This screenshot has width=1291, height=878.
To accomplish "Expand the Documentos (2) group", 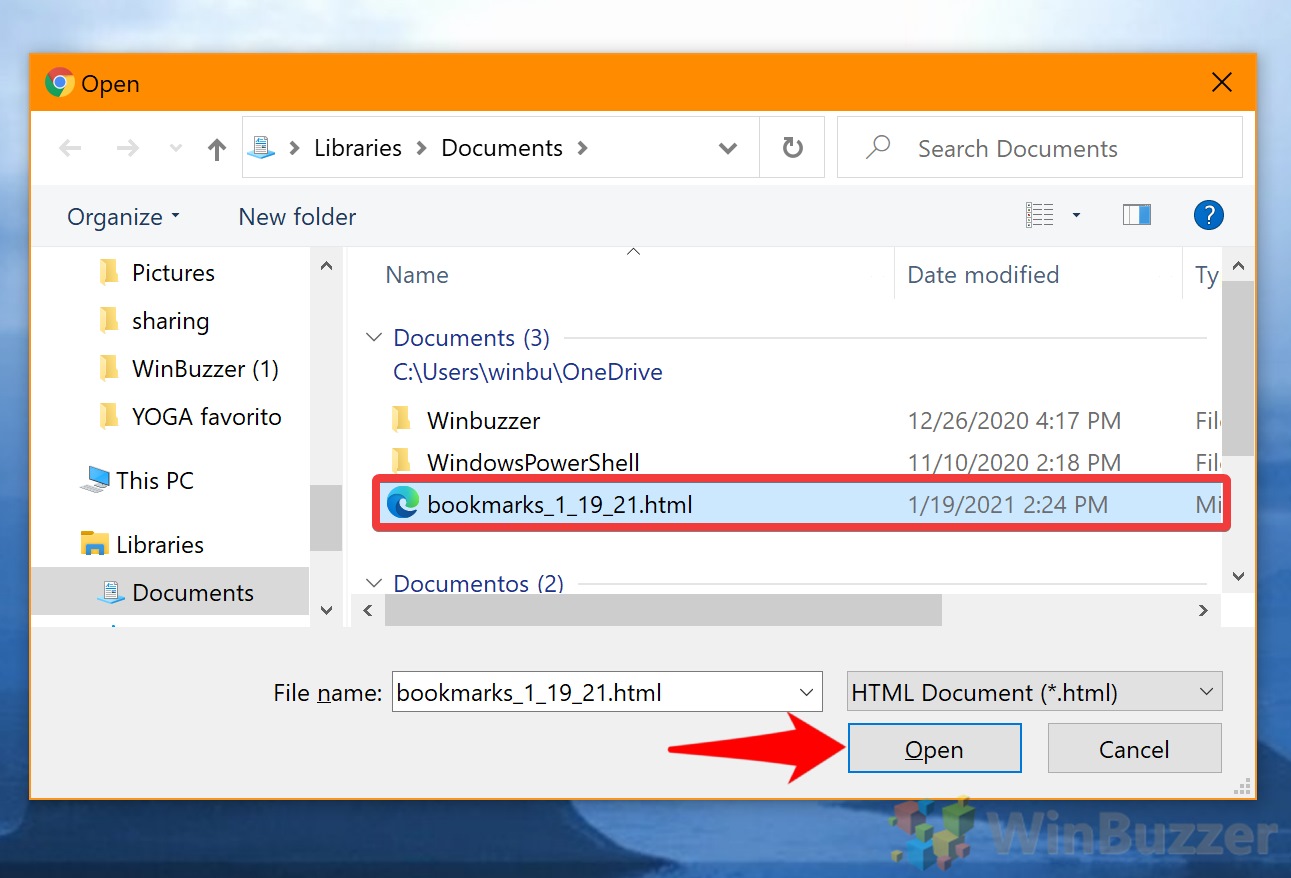I will (373, 583).
